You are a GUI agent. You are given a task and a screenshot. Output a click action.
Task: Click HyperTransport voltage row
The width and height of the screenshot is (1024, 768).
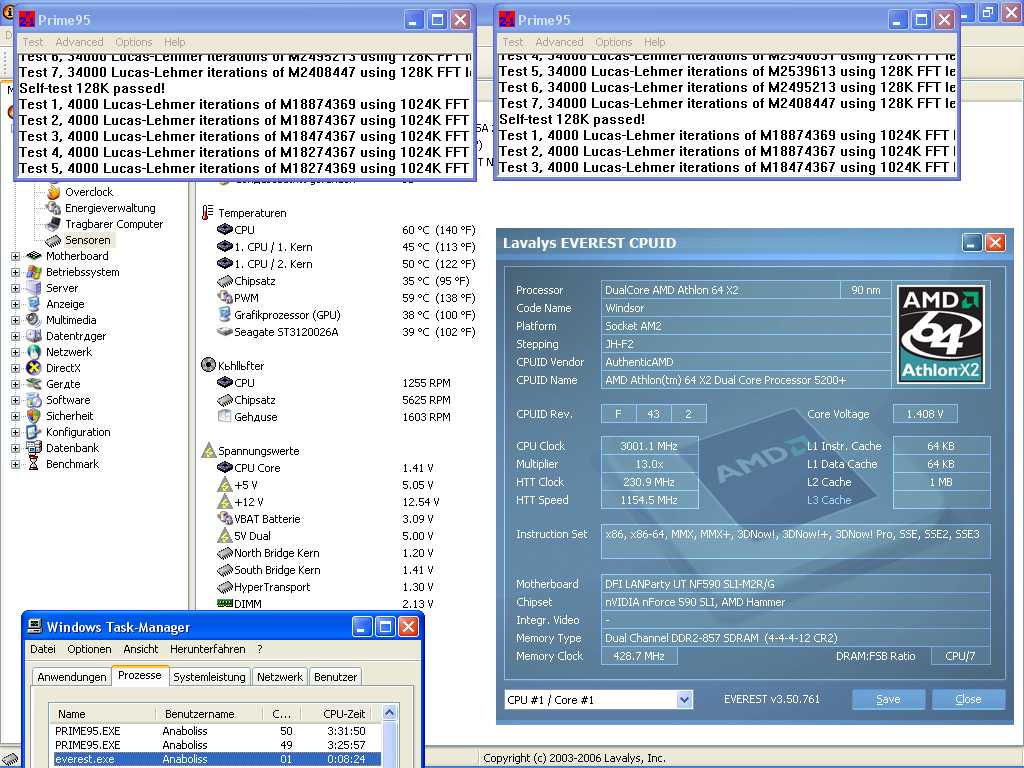click(x=325, y=587)
